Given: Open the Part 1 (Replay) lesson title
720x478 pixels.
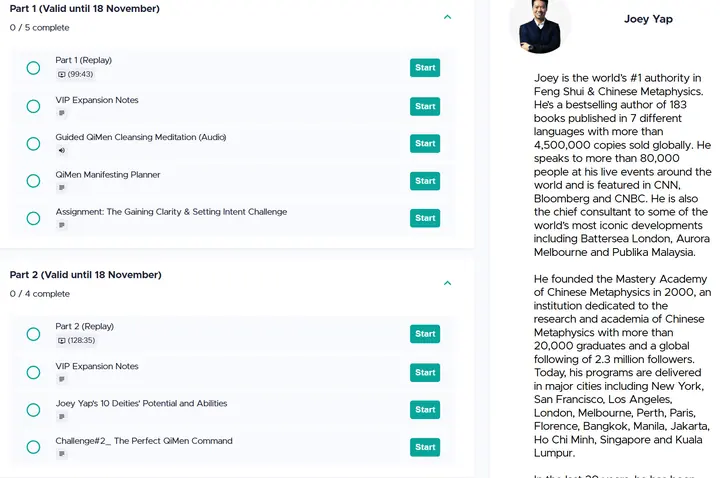Looking at the screenshot, I should [x=84, y=60].
